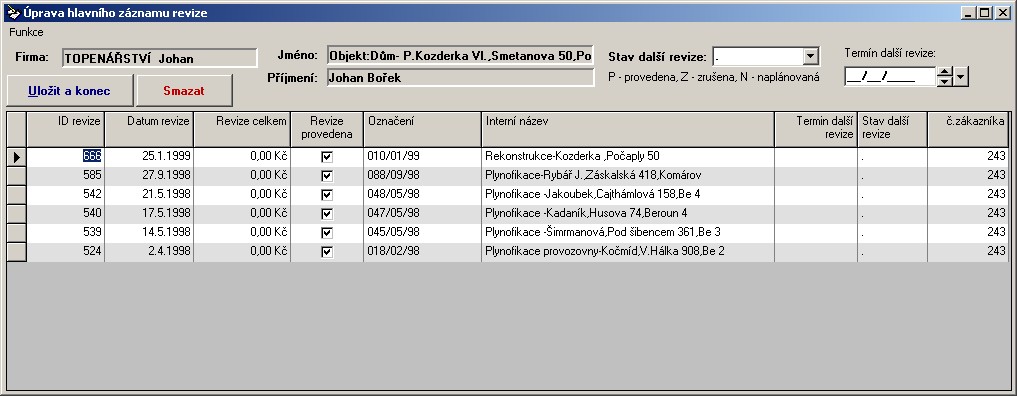Image resolution: width=1017 pixels, height=396 pixels.
Task: Click the Stav další revize column header
Action: click(892, 129)
